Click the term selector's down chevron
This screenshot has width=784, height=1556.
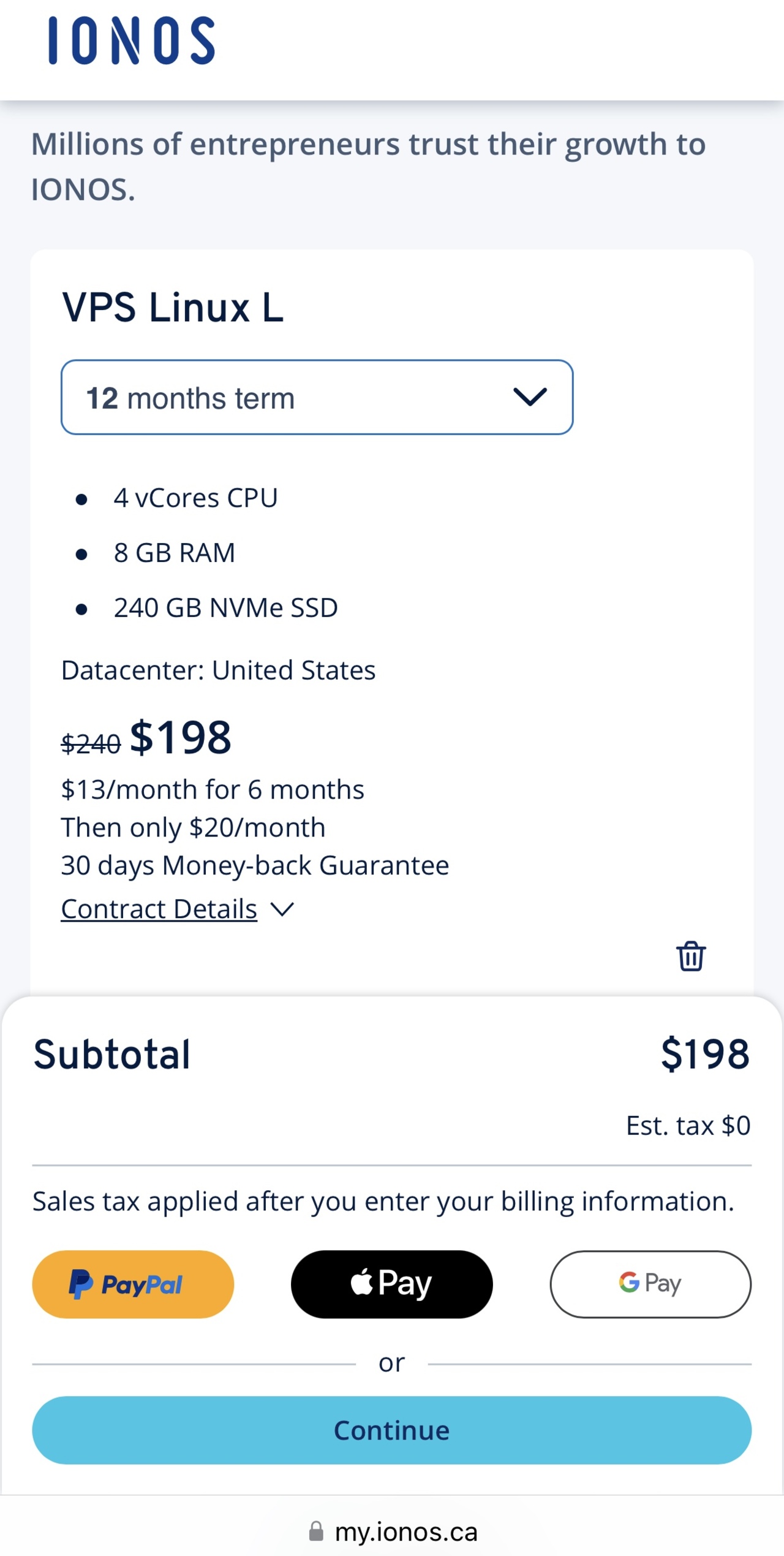coord(530,397)
